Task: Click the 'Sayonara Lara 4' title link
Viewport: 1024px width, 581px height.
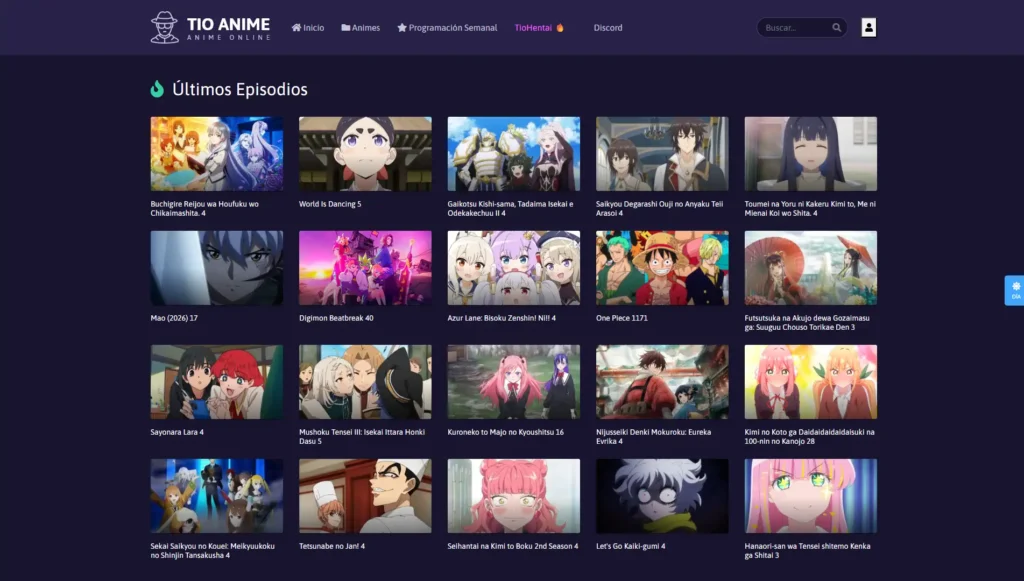Action: (177, 432)
